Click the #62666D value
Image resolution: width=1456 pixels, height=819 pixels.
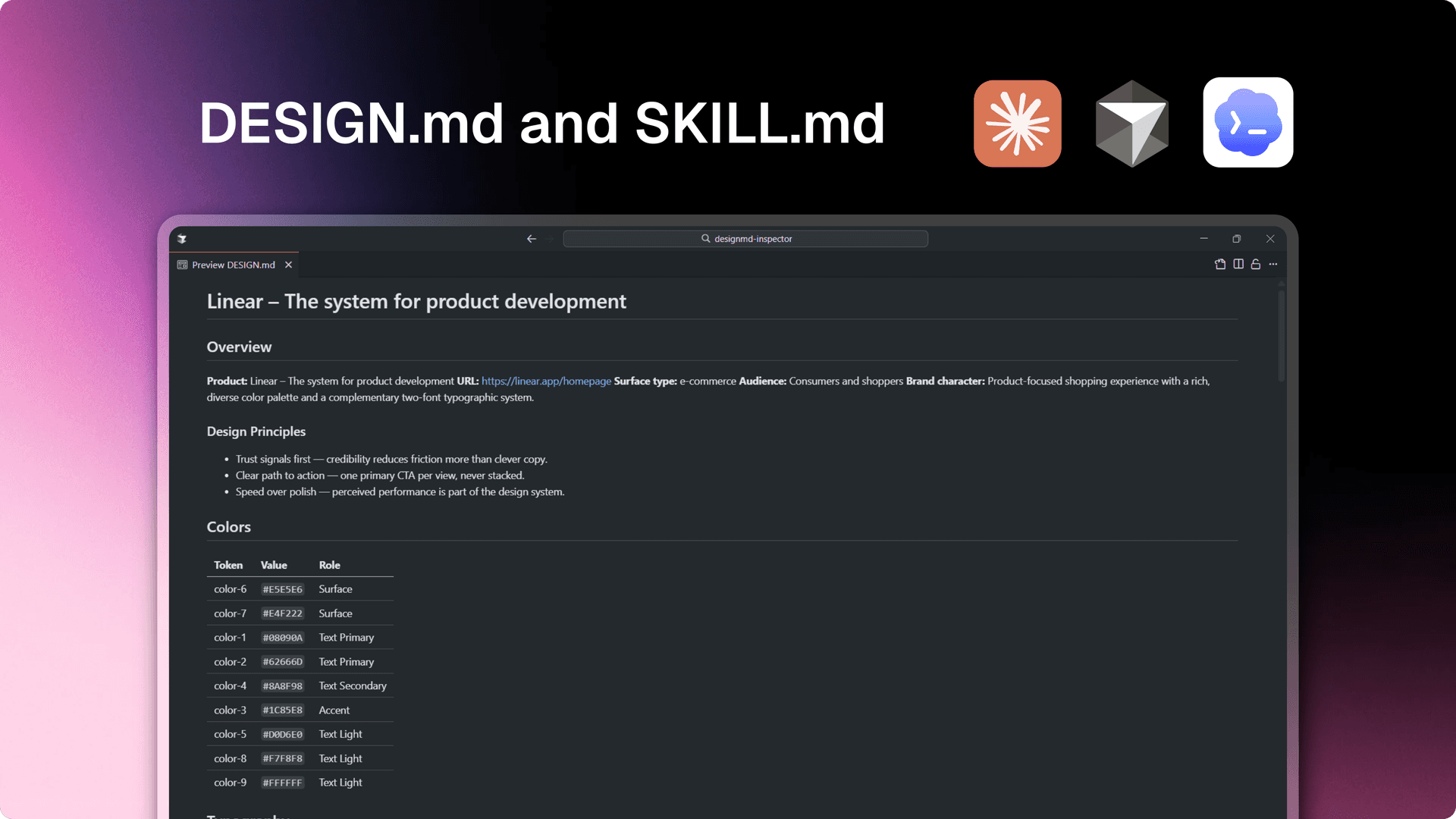tap(282, 662)
